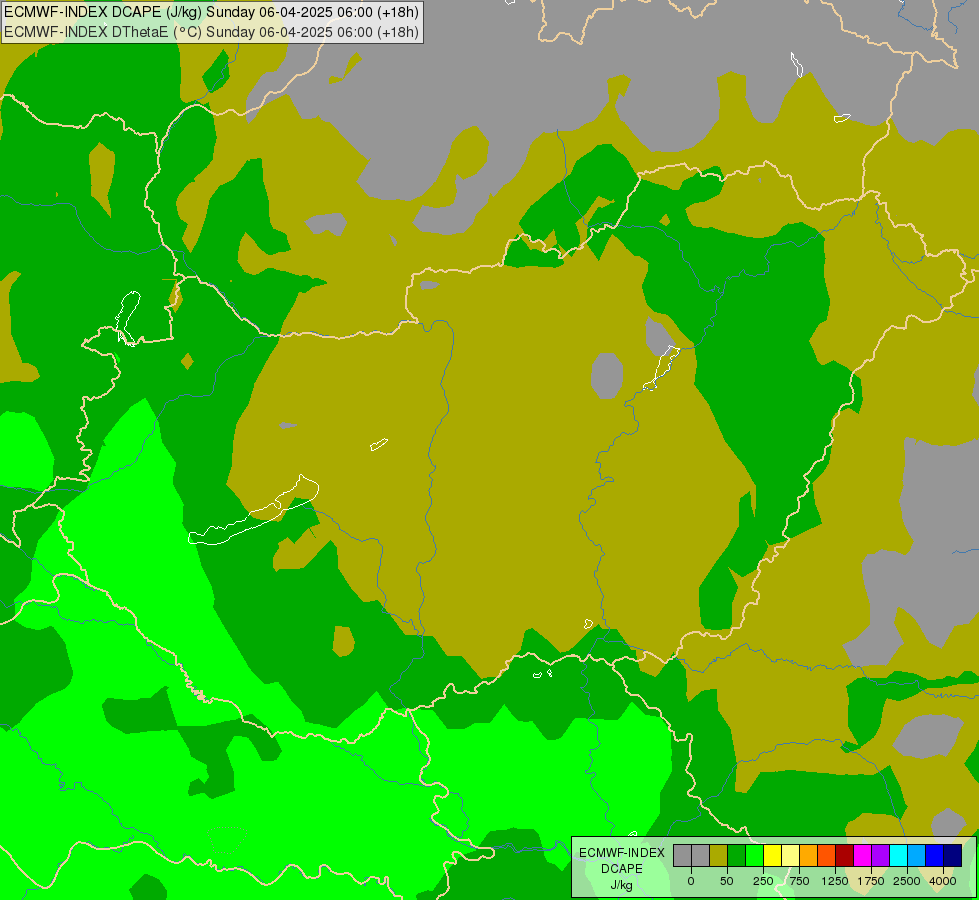979x900 pixels.
Task: Select the olive swatch in the DCAPE legend
Action: click(719, 855)
